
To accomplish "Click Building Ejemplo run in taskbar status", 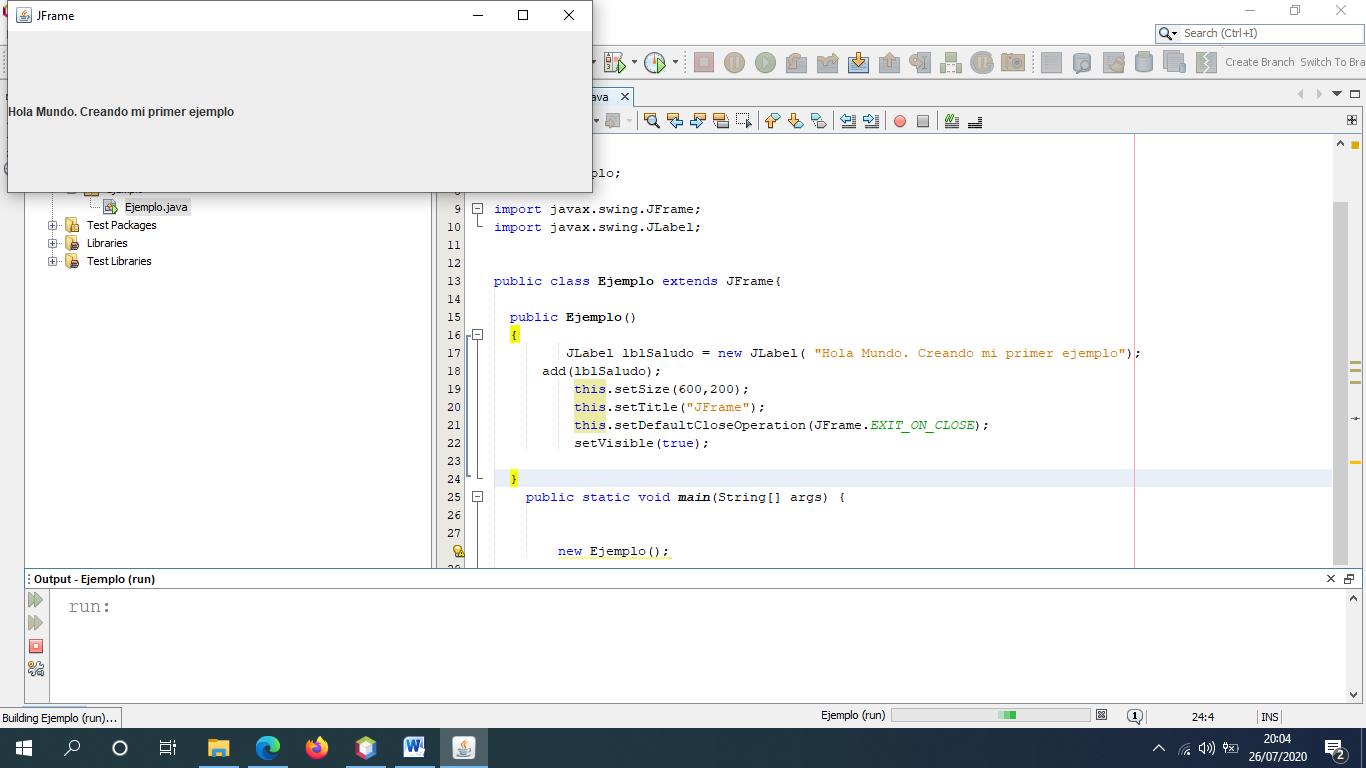I will point(58,717).
